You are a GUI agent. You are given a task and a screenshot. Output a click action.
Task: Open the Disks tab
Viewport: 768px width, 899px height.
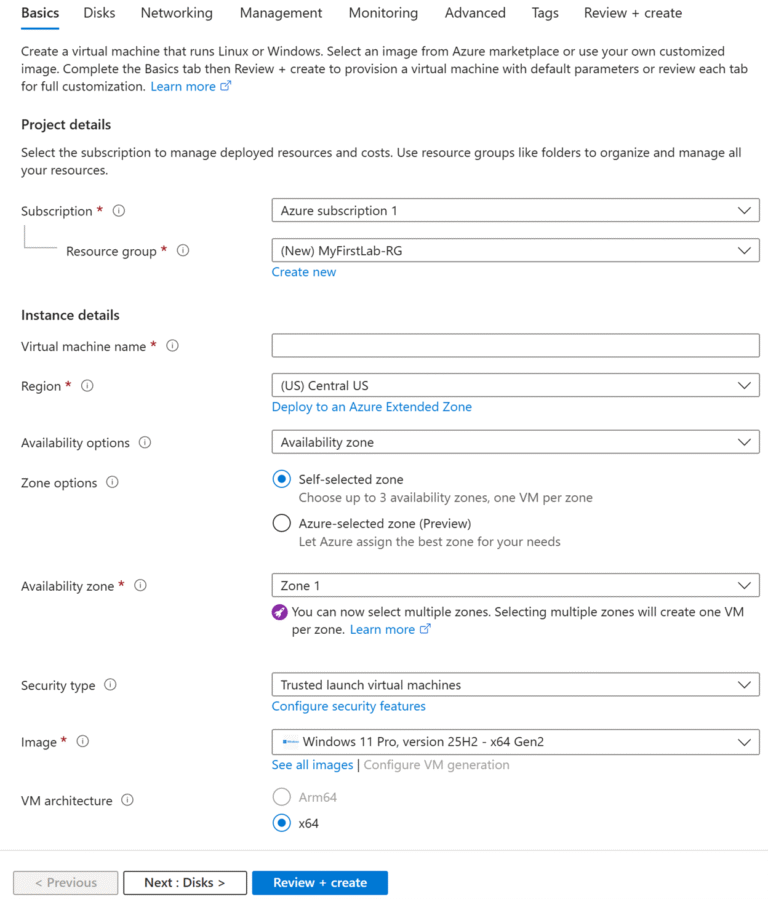tap(99, 13)
